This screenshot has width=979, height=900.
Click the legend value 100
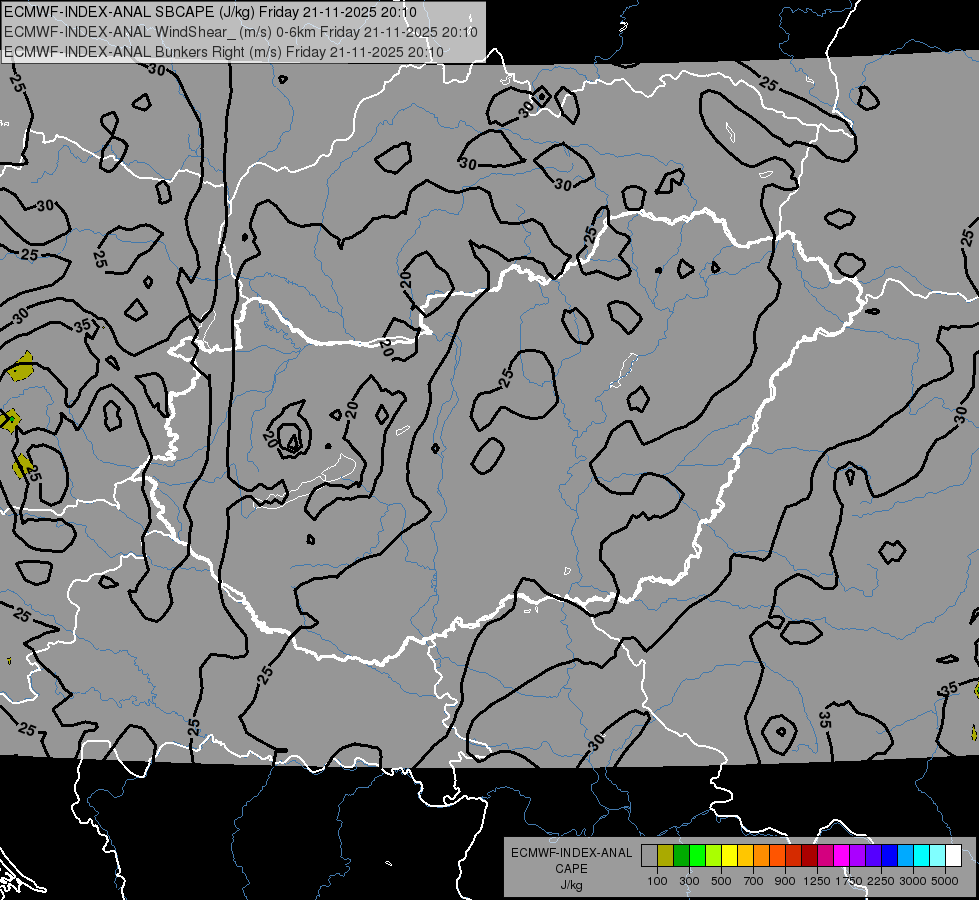(x=657, y=881)
